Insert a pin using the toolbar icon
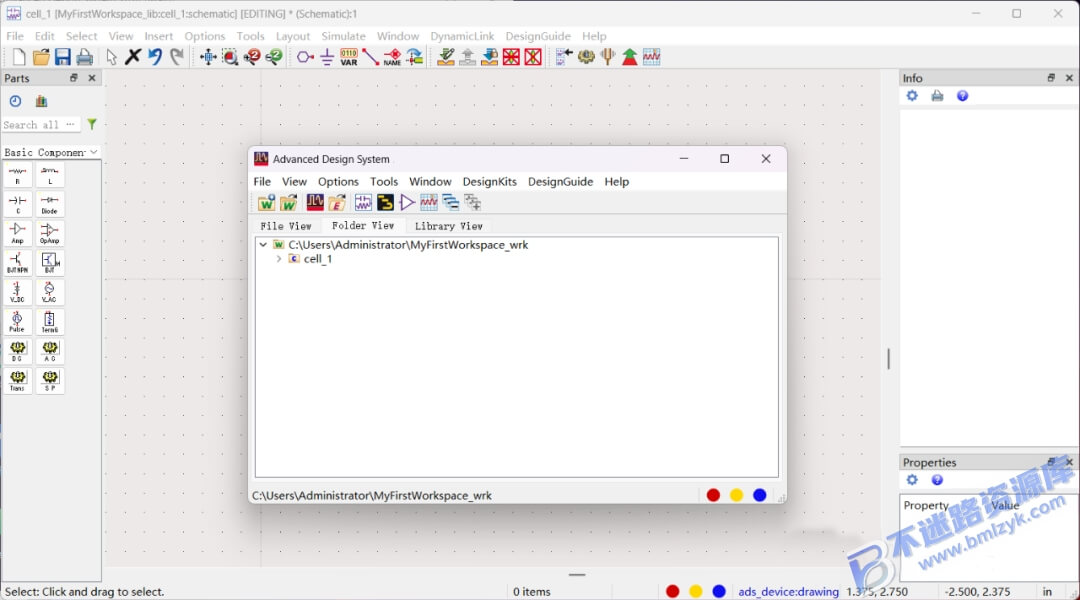Viewport: 1080px width, 600px height. point(305,57)
